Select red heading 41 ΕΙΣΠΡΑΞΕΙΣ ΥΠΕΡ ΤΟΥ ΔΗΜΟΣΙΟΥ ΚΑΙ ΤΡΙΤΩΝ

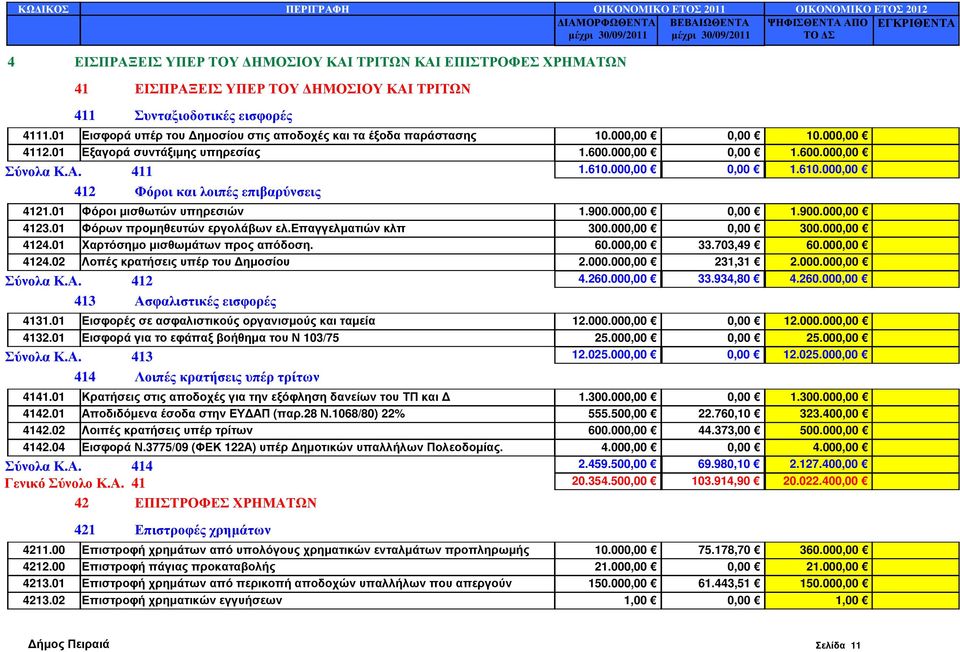tap(272, 89)
